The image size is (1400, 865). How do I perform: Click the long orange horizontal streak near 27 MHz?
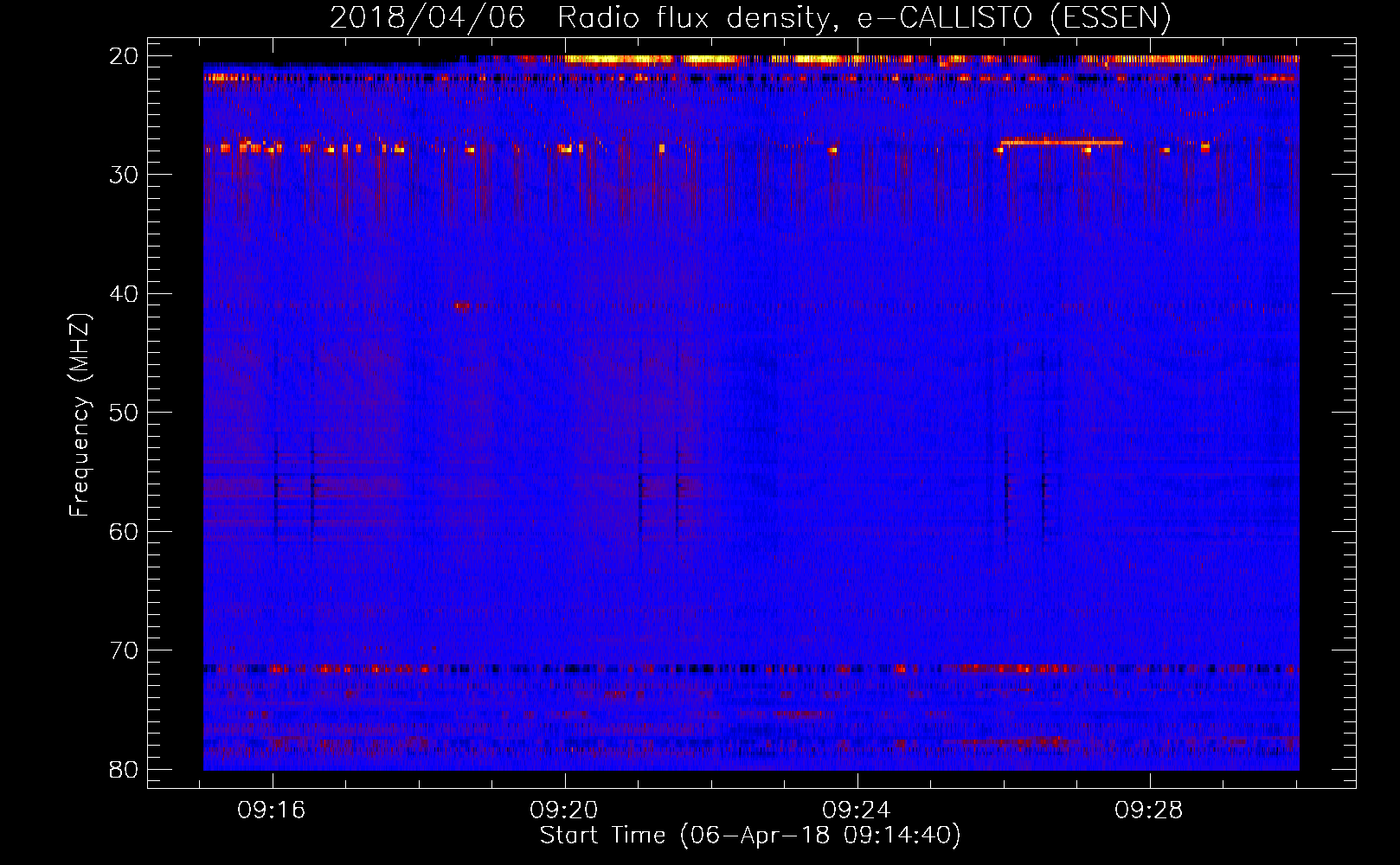coord(1062,142)
